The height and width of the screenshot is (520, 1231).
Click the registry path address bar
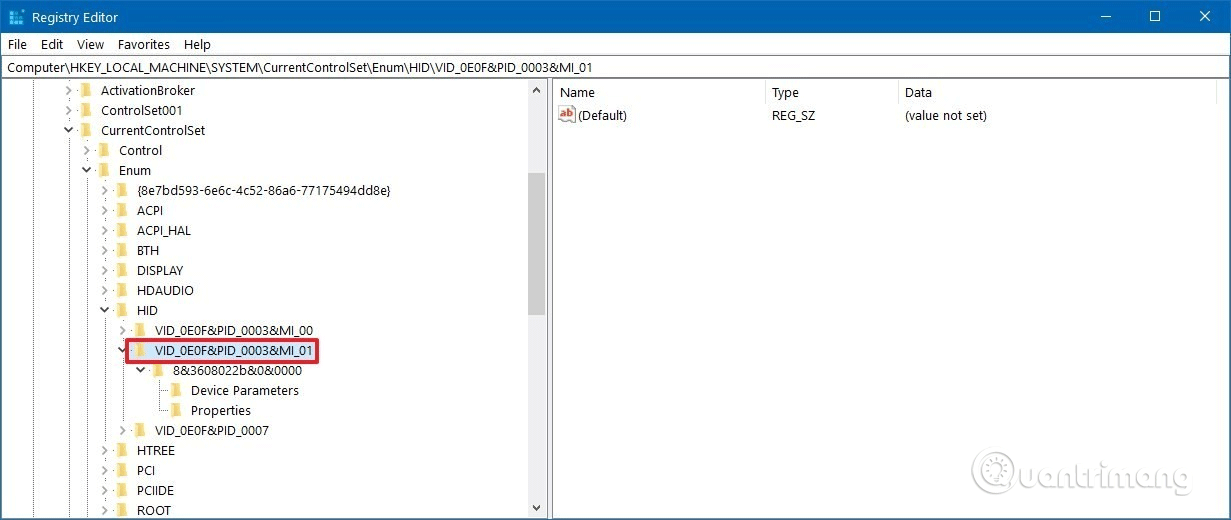(615, 67)
